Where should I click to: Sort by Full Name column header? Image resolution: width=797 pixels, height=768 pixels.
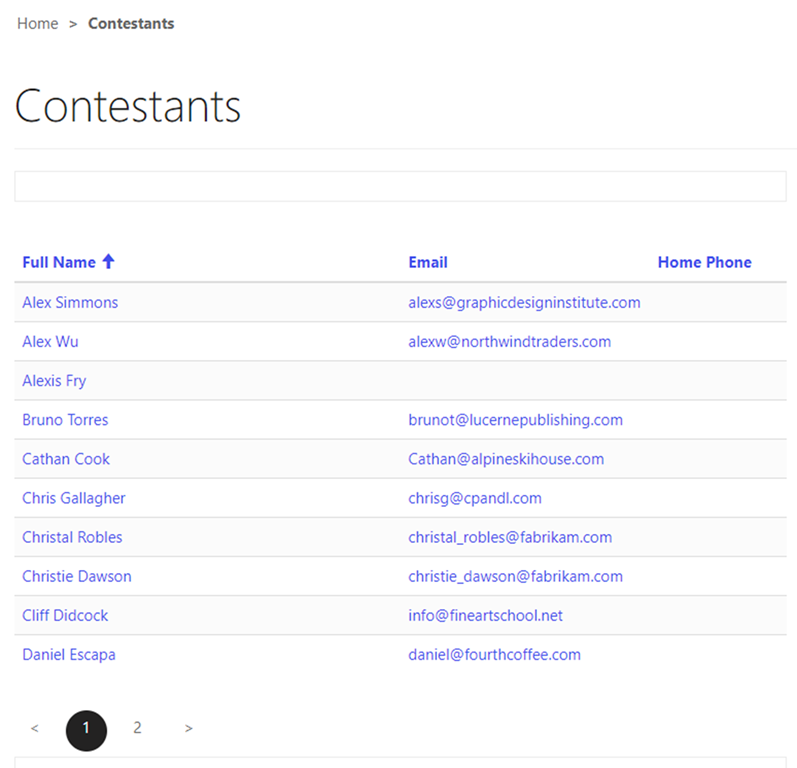click(x=59, y=262)
